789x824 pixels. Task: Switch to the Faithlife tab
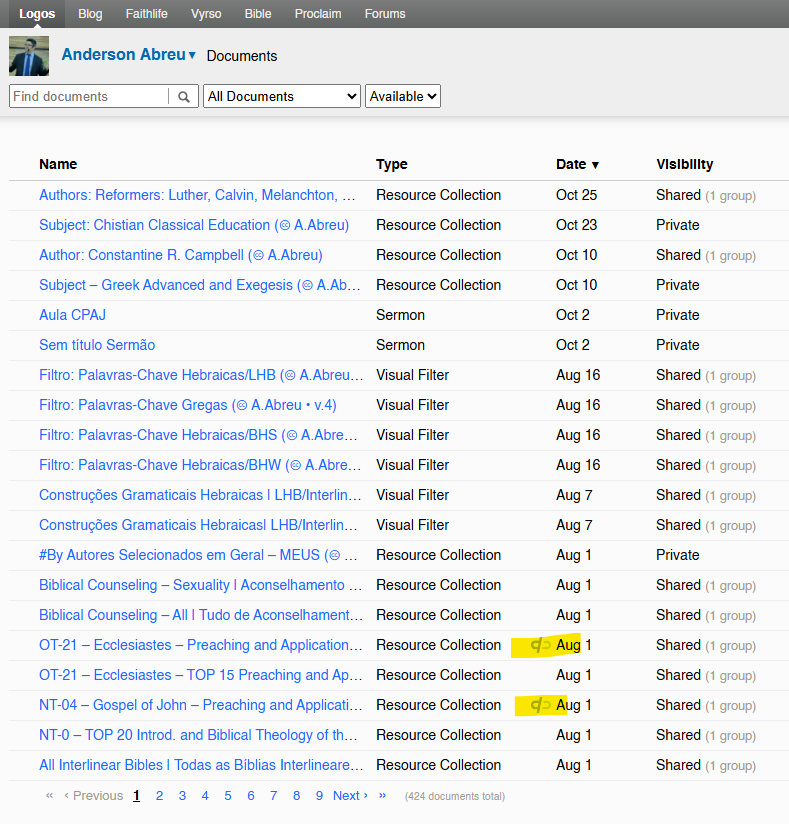[146, 14]
